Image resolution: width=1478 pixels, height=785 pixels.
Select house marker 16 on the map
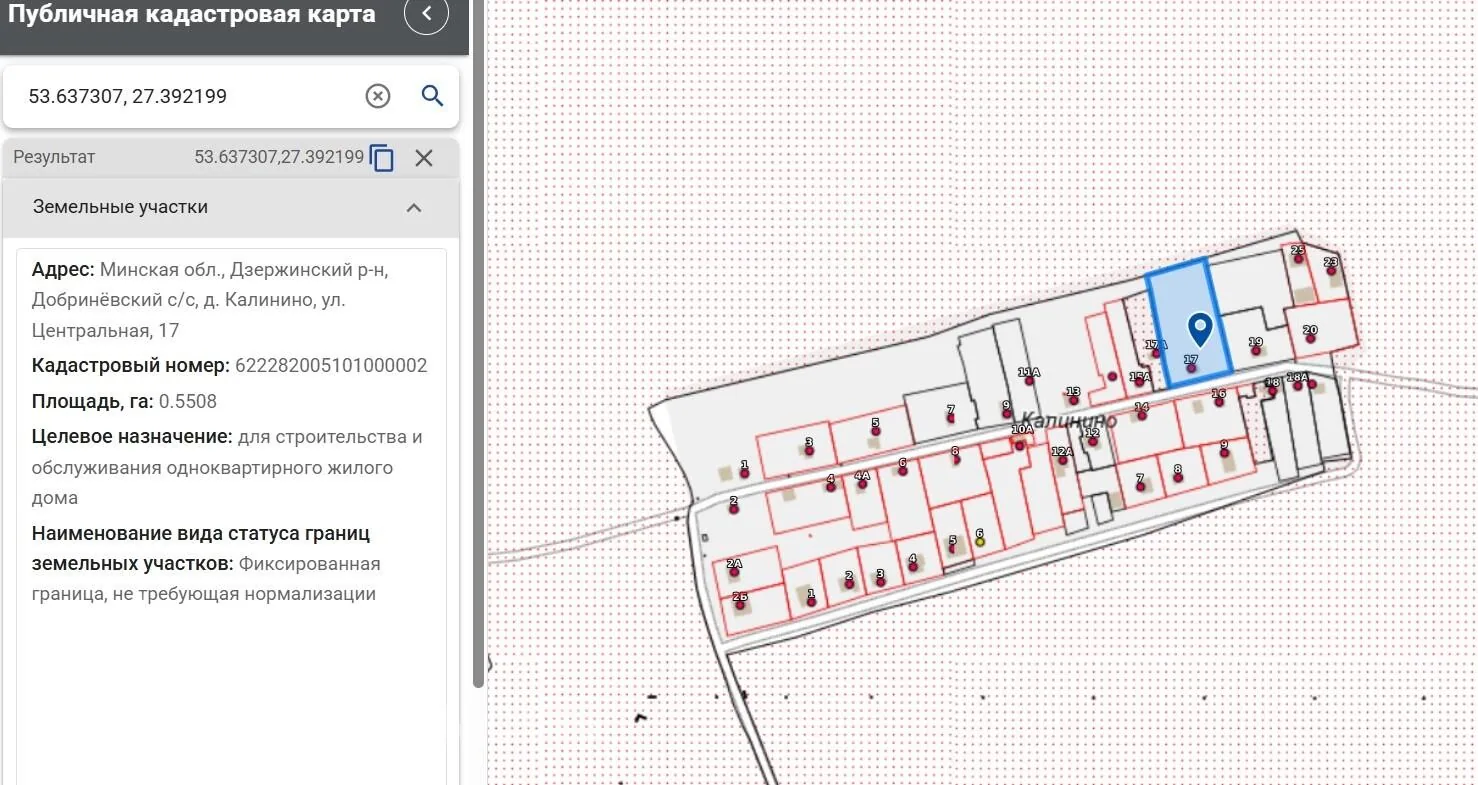(x=1218, y=402)
